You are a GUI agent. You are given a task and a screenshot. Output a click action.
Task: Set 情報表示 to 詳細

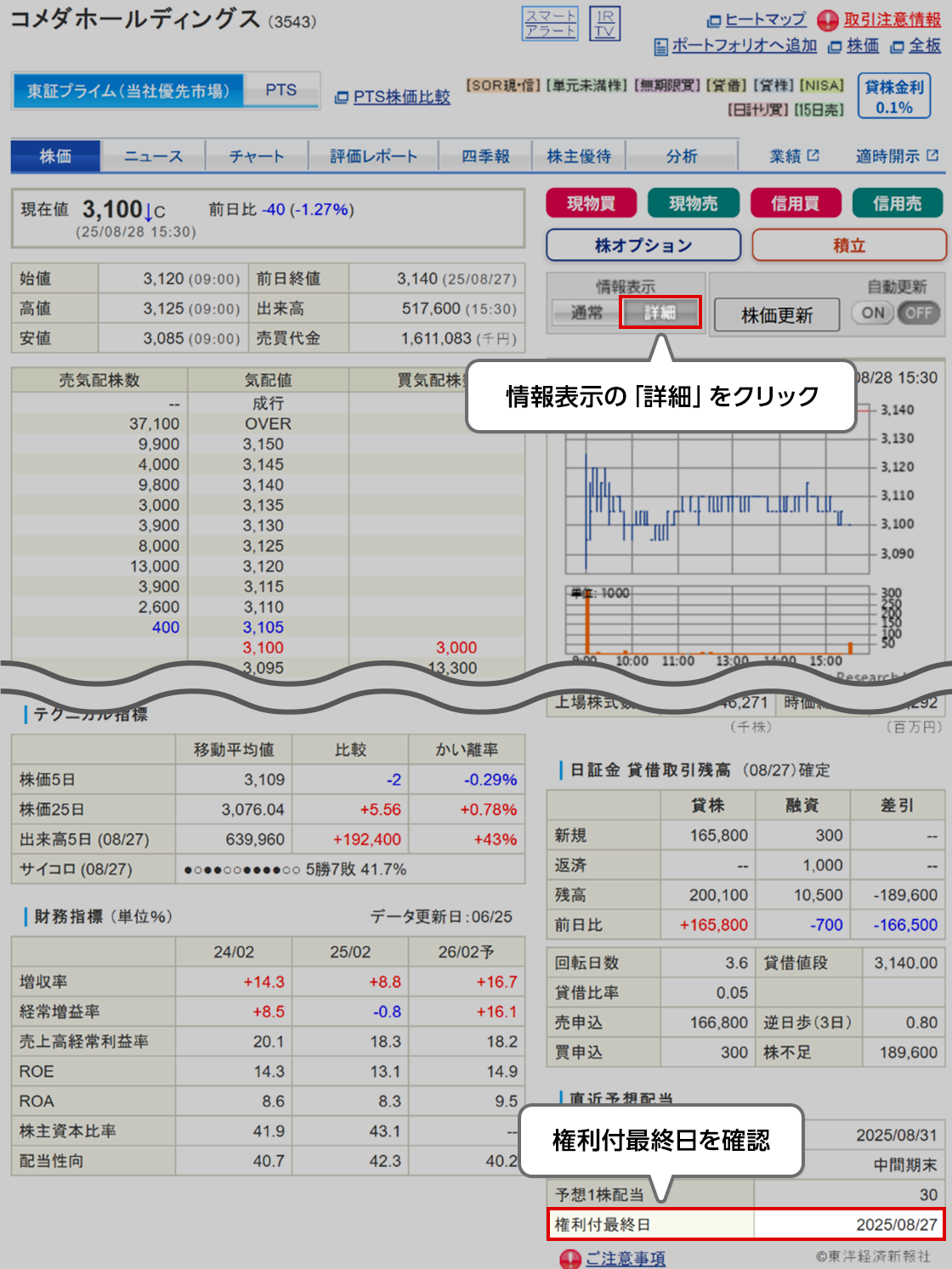[660, 313]
